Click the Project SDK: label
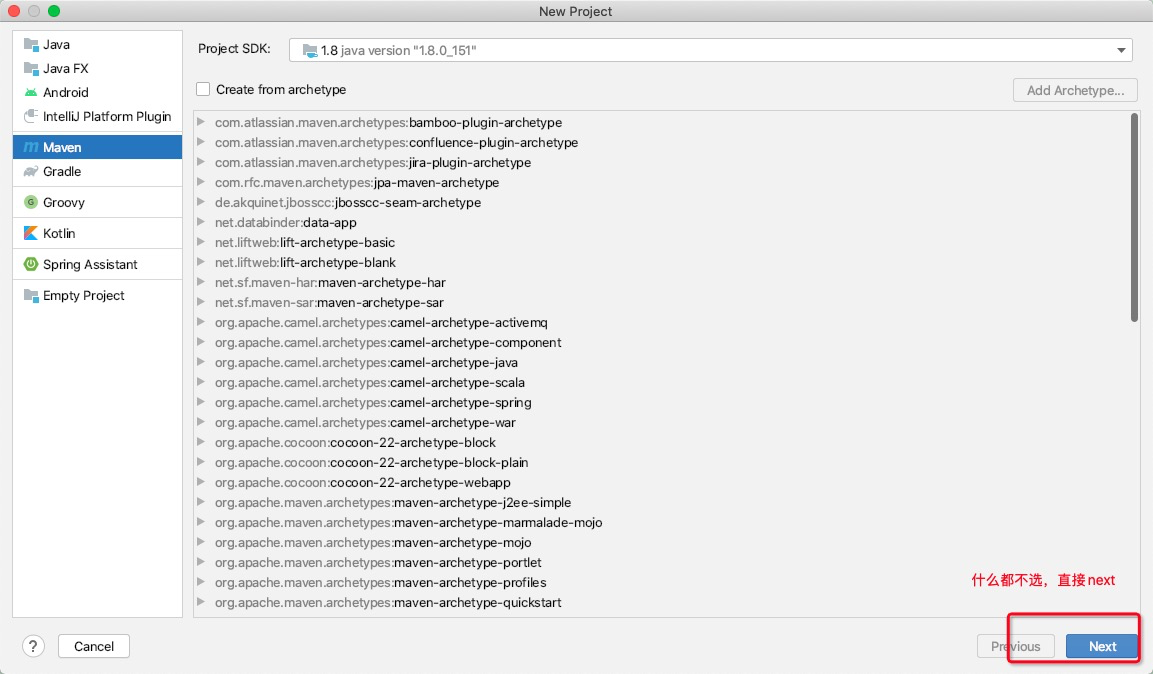The image size is (1153, 674). point(234,49)
